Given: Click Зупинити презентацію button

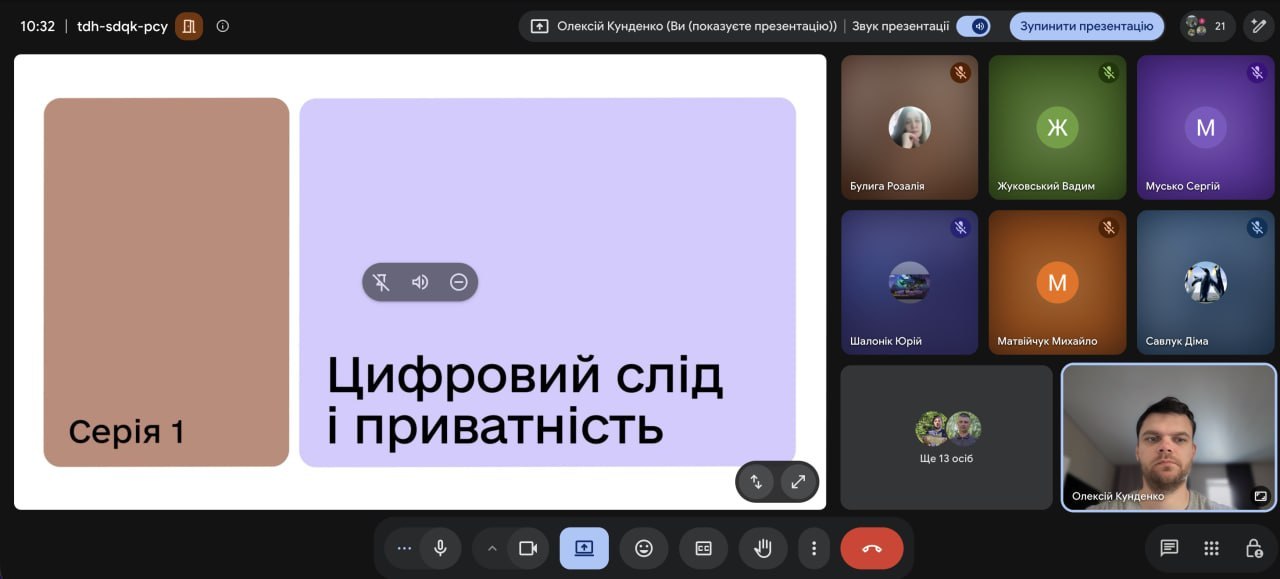Looking at the screenshot, I should (x=1087, y=26).
